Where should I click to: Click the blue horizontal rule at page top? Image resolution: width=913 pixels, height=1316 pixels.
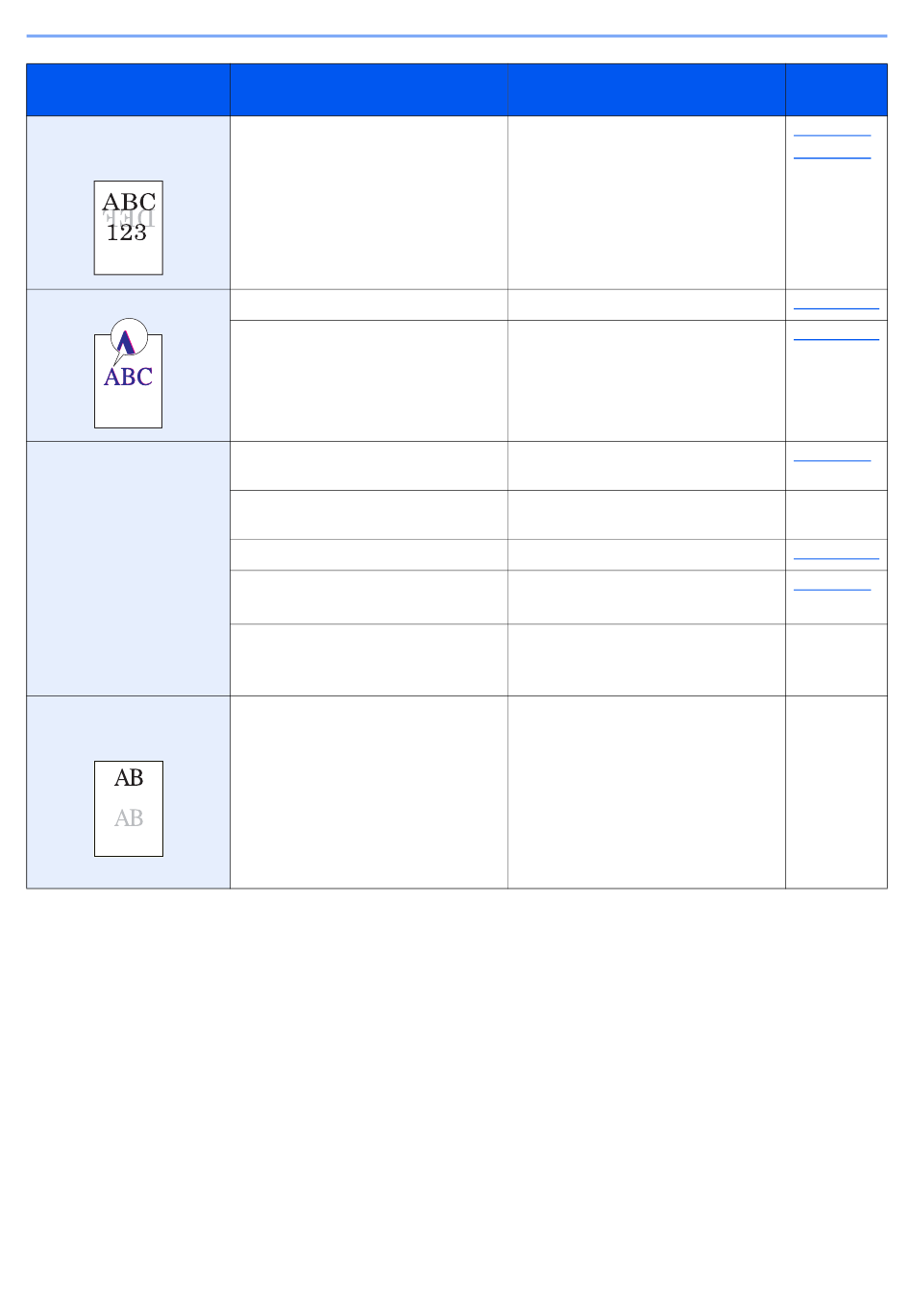pos(456,36)
